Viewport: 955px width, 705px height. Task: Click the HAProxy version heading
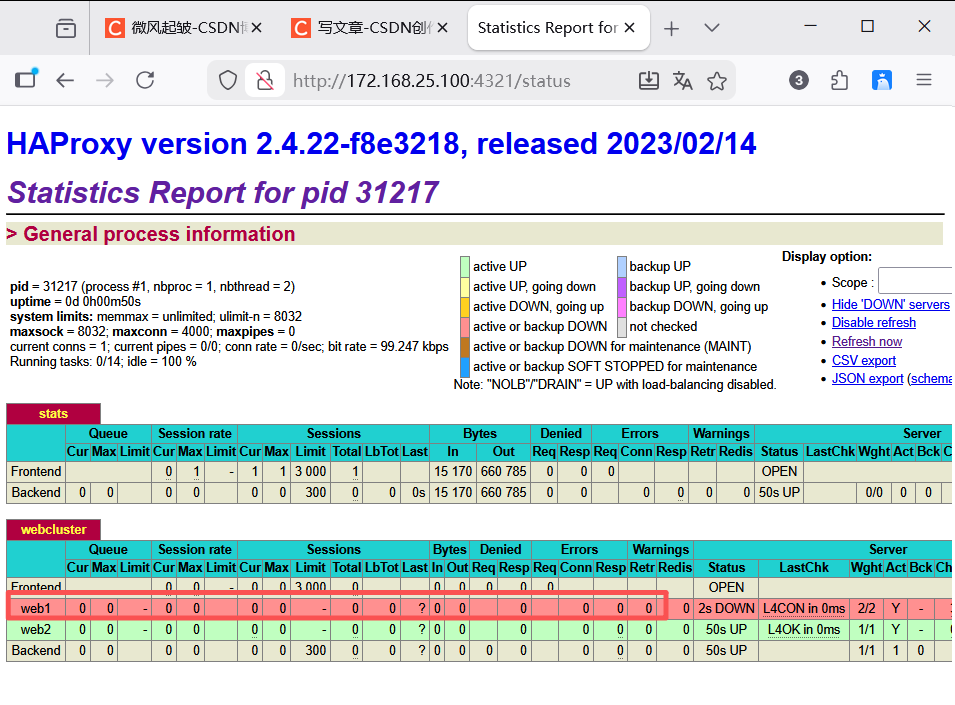click(x=381, y=144)
